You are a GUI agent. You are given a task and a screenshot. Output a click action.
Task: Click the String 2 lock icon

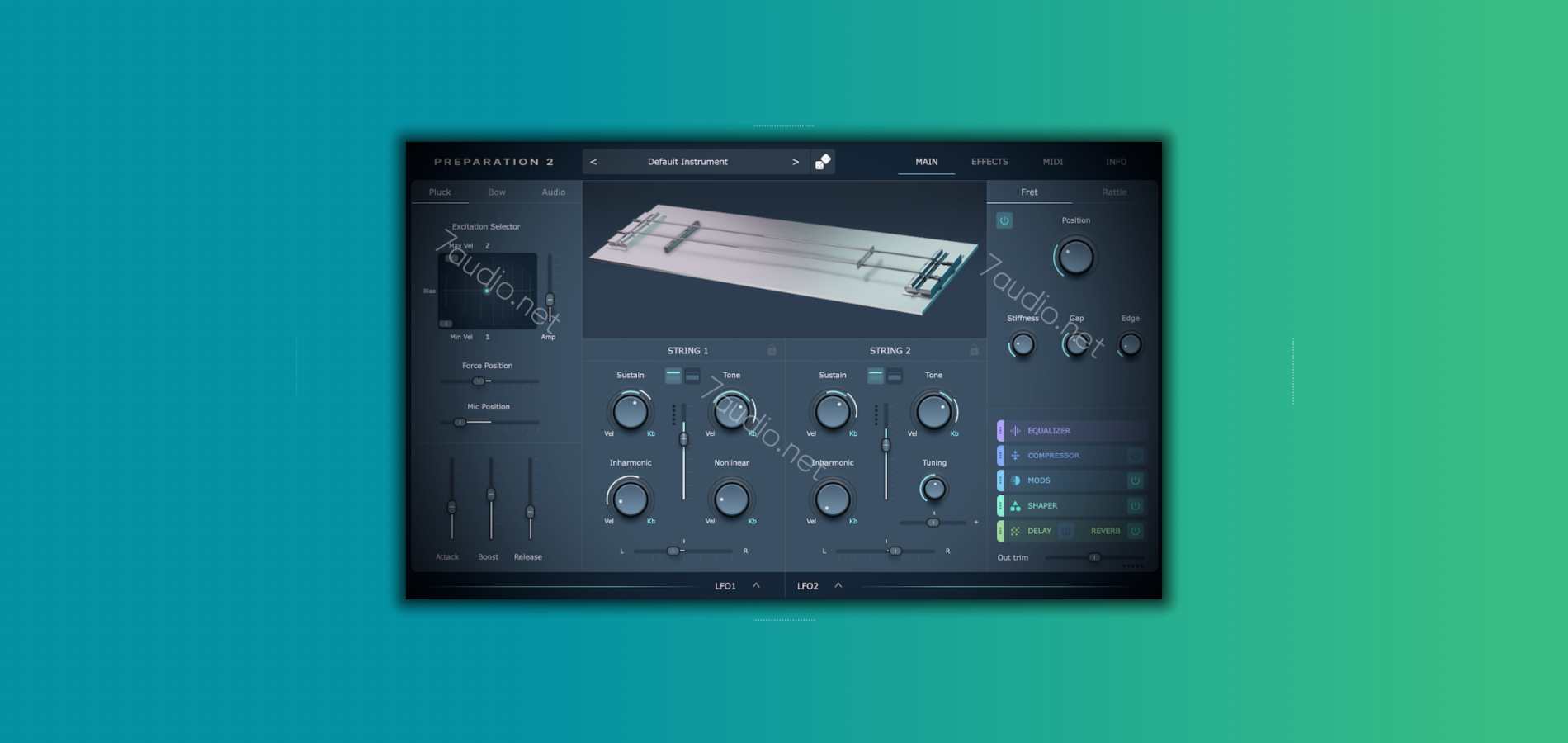[974, 351]
